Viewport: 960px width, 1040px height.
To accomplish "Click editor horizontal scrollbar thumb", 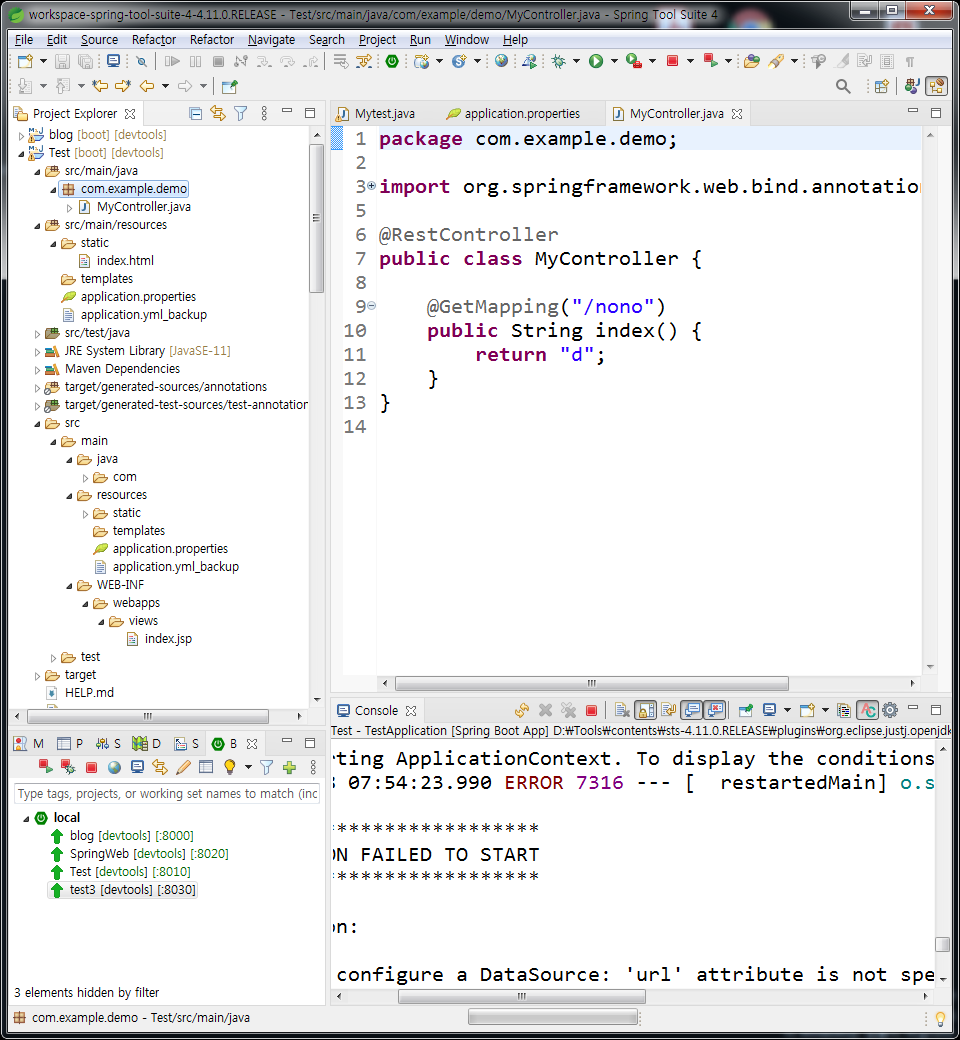I will tap(592, 683).
